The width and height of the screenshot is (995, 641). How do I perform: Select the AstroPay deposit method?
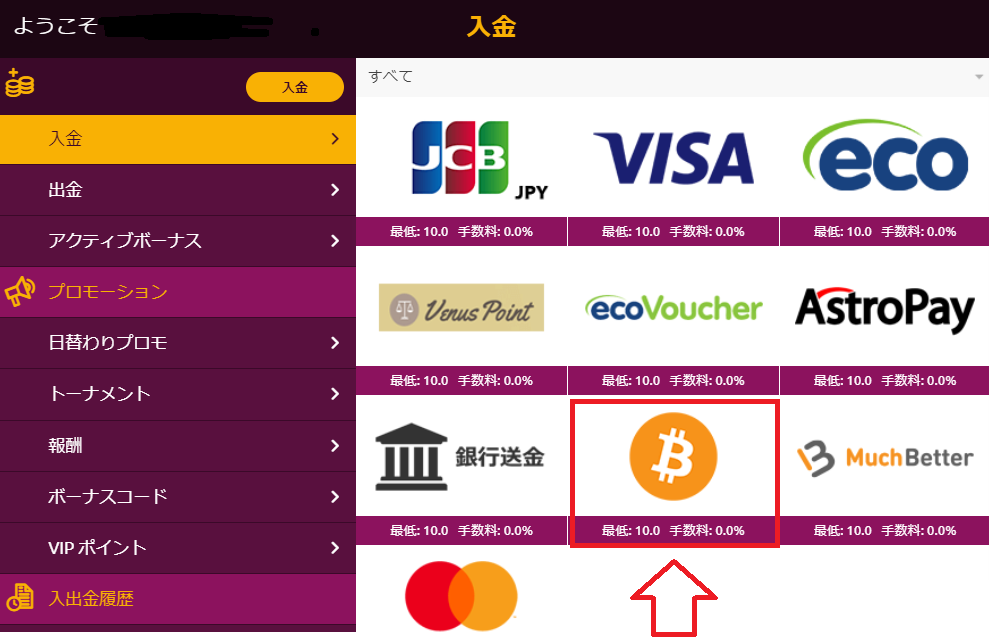point(885,310)
